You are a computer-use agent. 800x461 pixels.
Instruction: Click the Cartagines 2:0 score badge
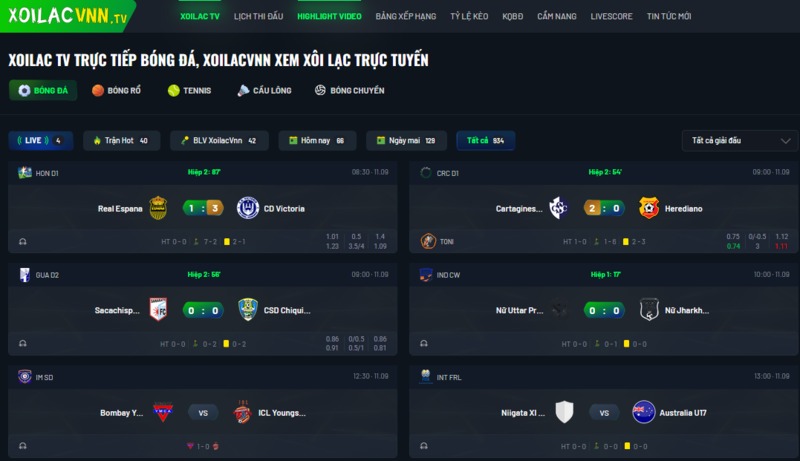click(604, 208)
